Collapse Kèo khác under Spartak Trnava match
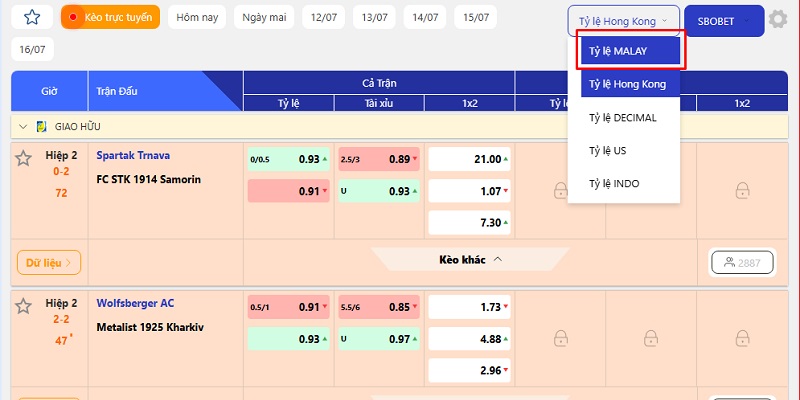 pyautogui.click(x=470, y=259)
